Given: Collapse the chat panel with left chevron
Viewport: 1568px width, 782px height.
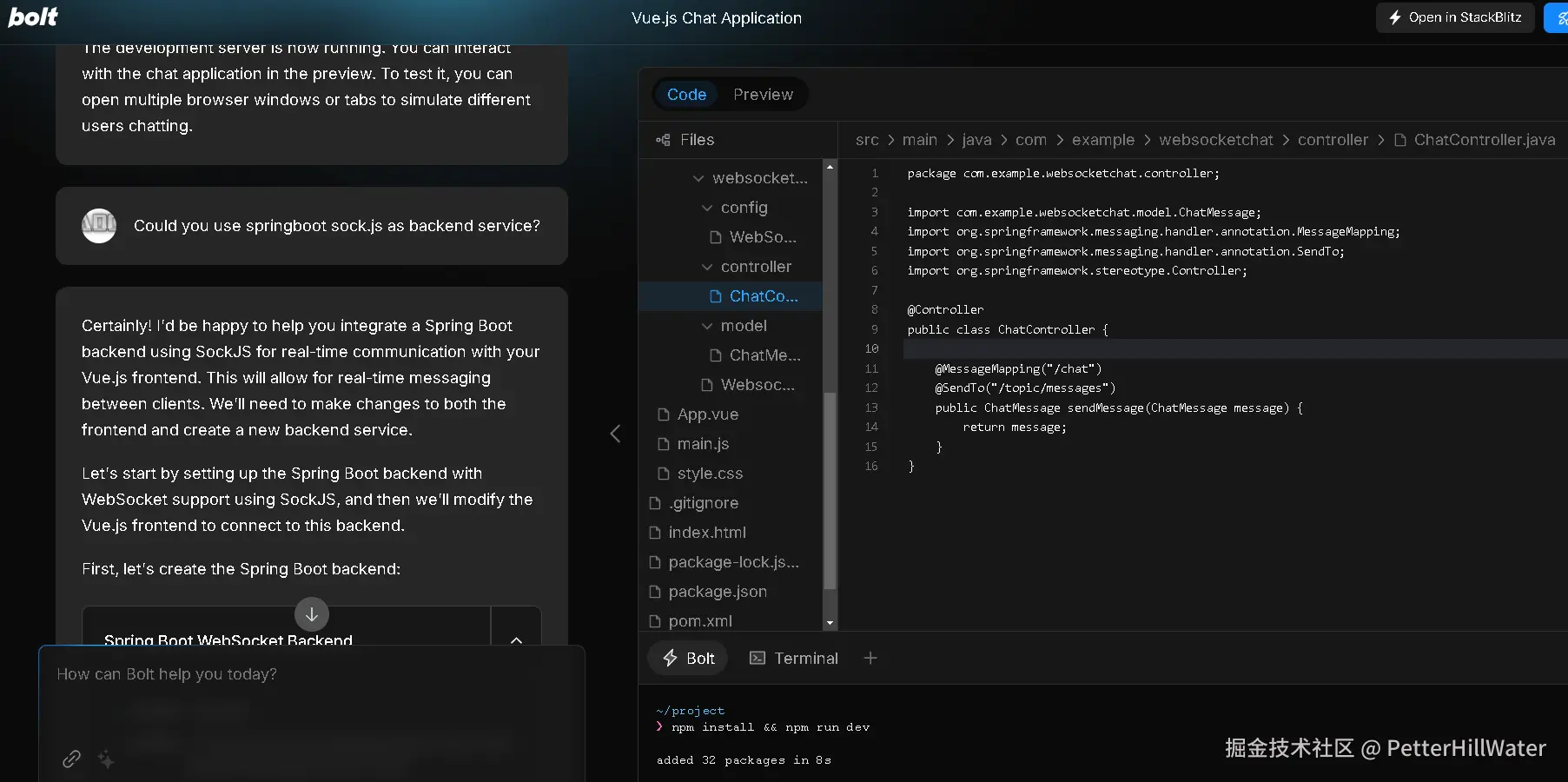Looking at the screenshot, I should [x=615, y=434].
